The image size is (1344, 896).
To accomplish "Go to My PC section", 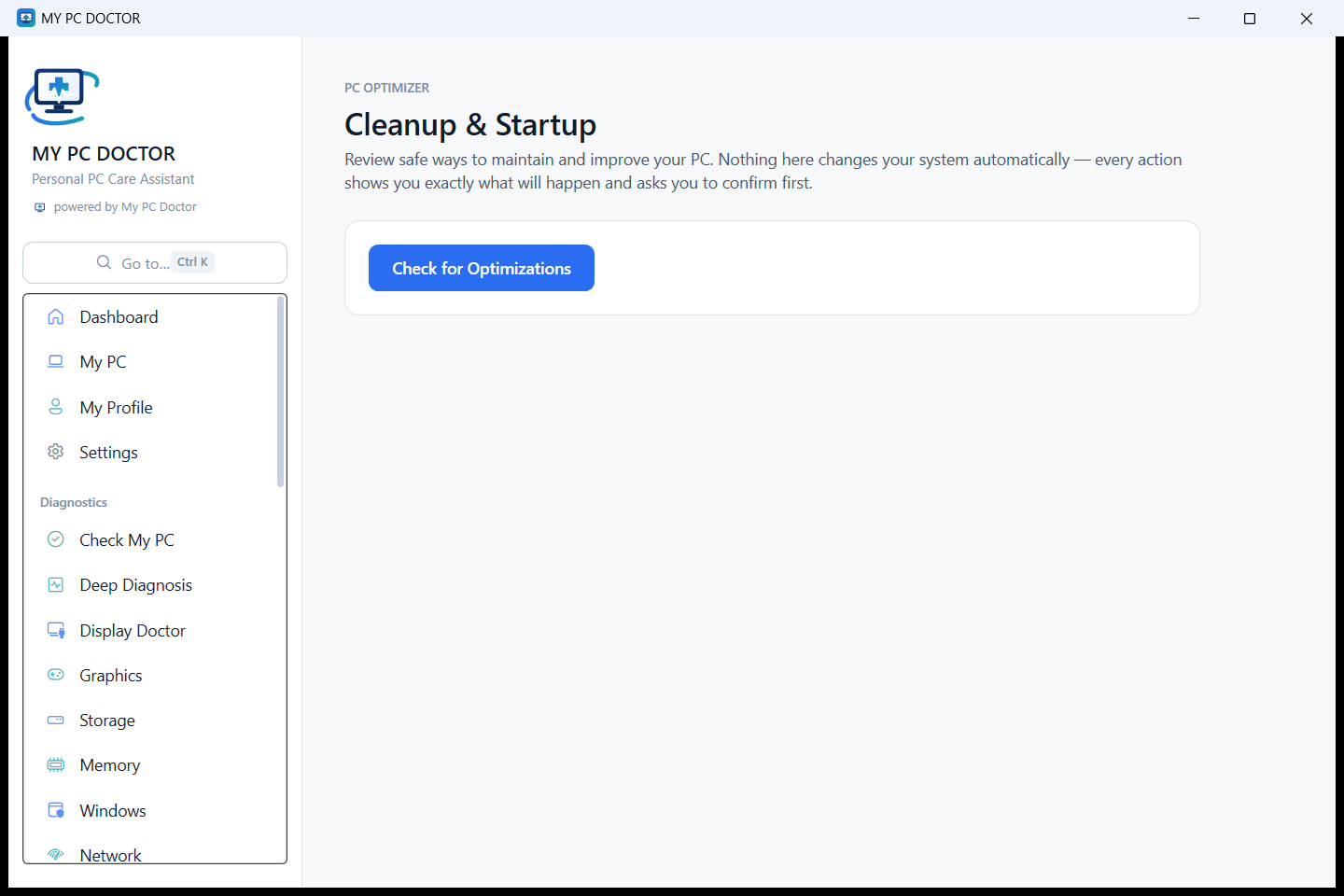I will coord(150,362).
